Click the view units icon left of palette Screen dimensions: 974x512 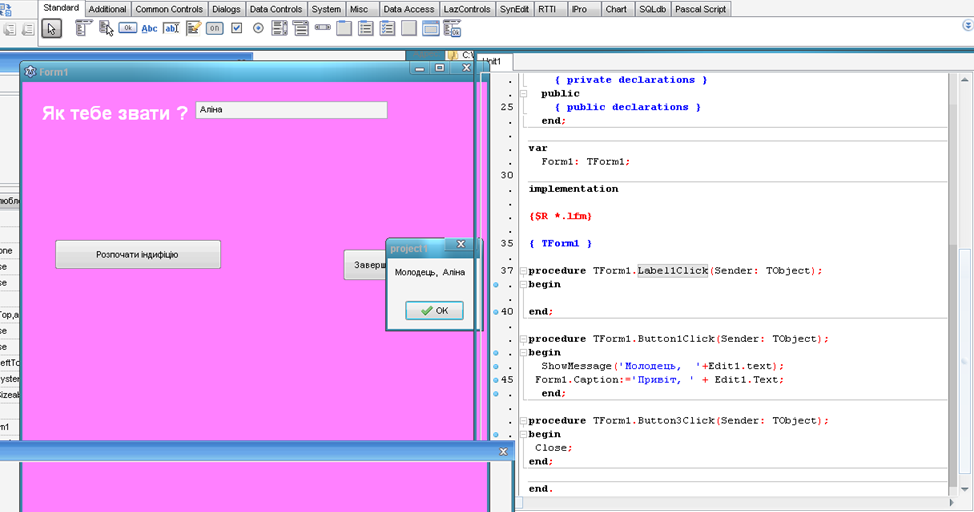coord(10,29)
